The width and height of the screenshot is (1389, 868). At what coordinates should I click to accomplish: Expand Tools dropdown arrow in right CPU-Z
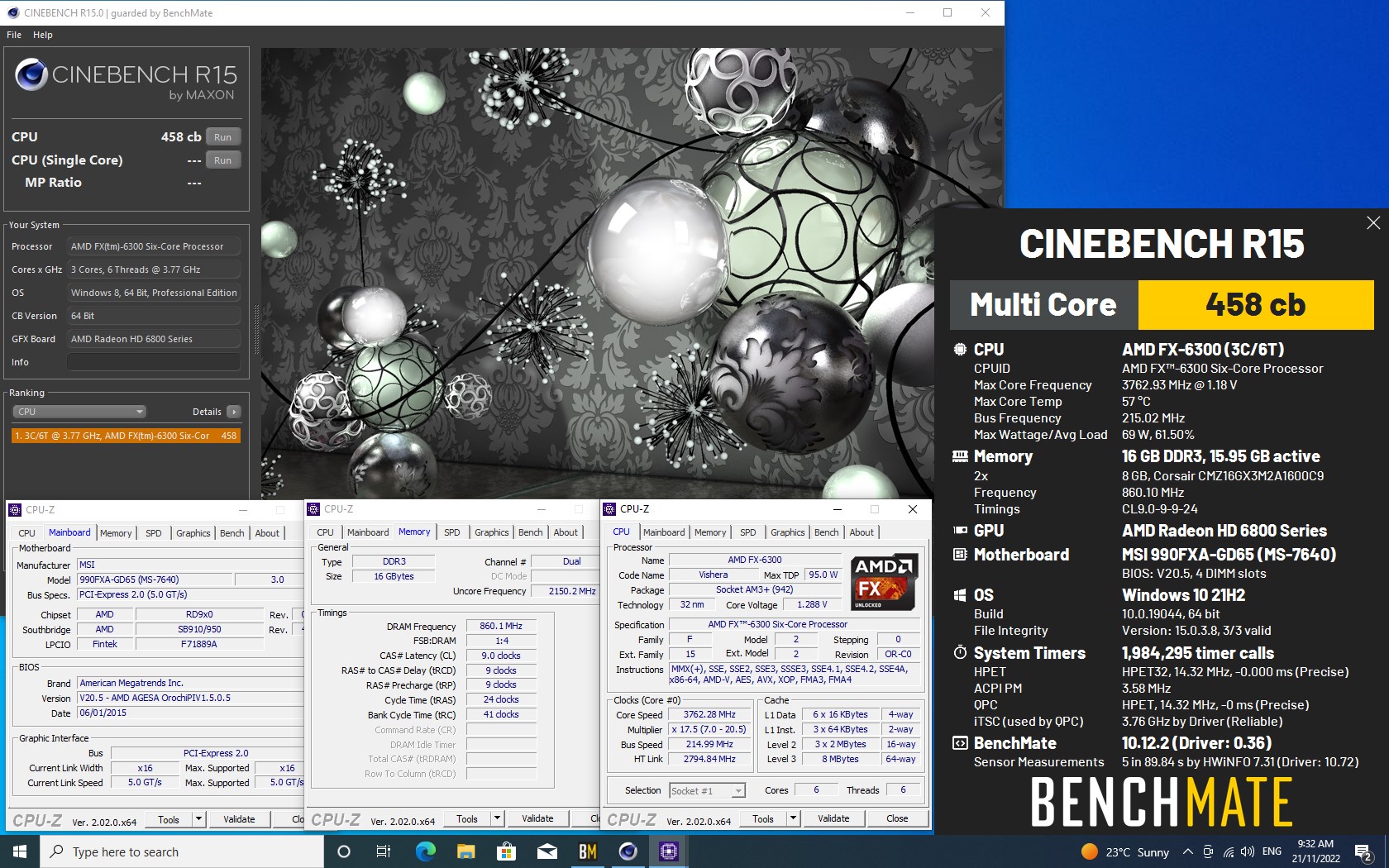tap(793, 818)
